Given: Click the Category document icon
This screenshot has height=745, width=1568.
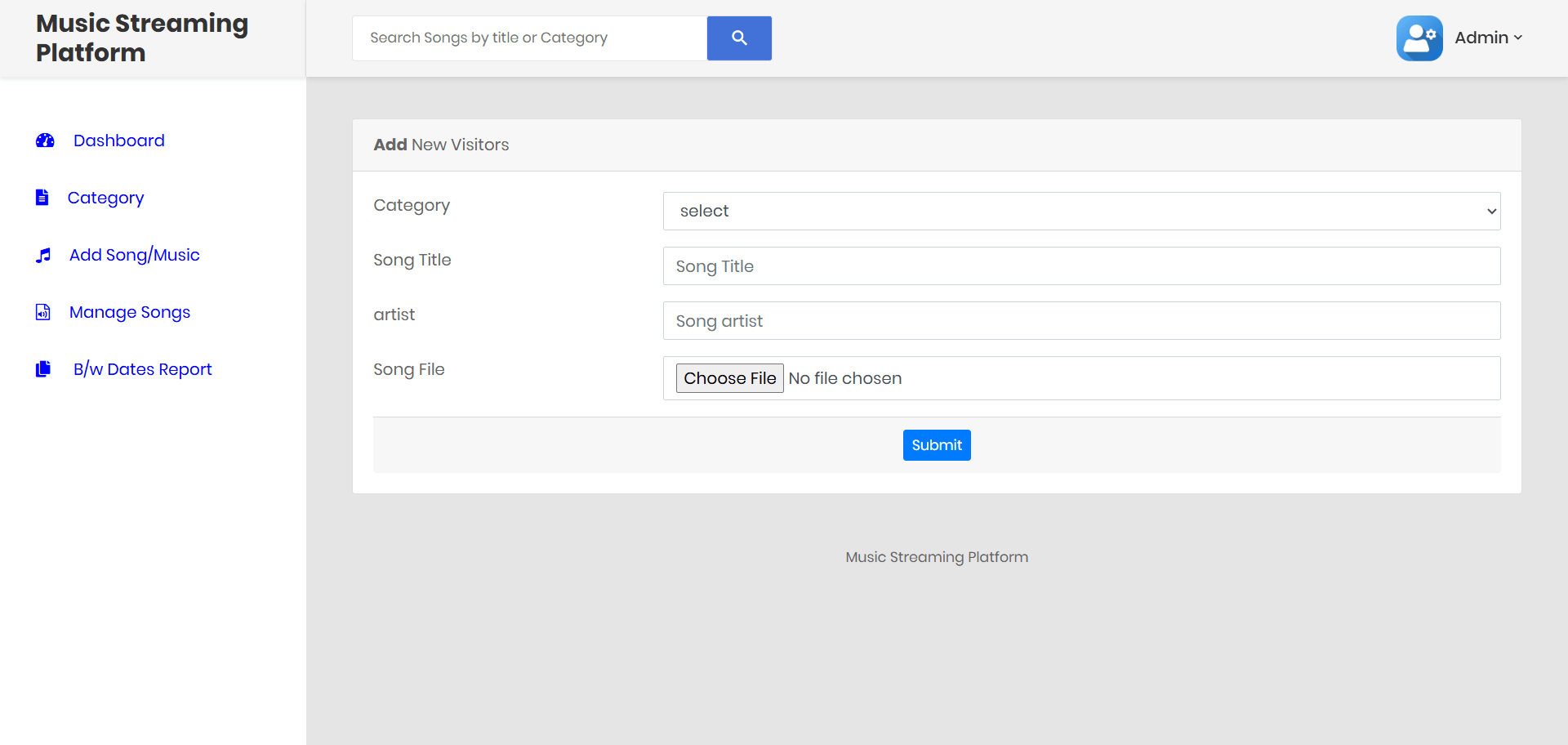Looking at the screenshot, I should 42,198.
